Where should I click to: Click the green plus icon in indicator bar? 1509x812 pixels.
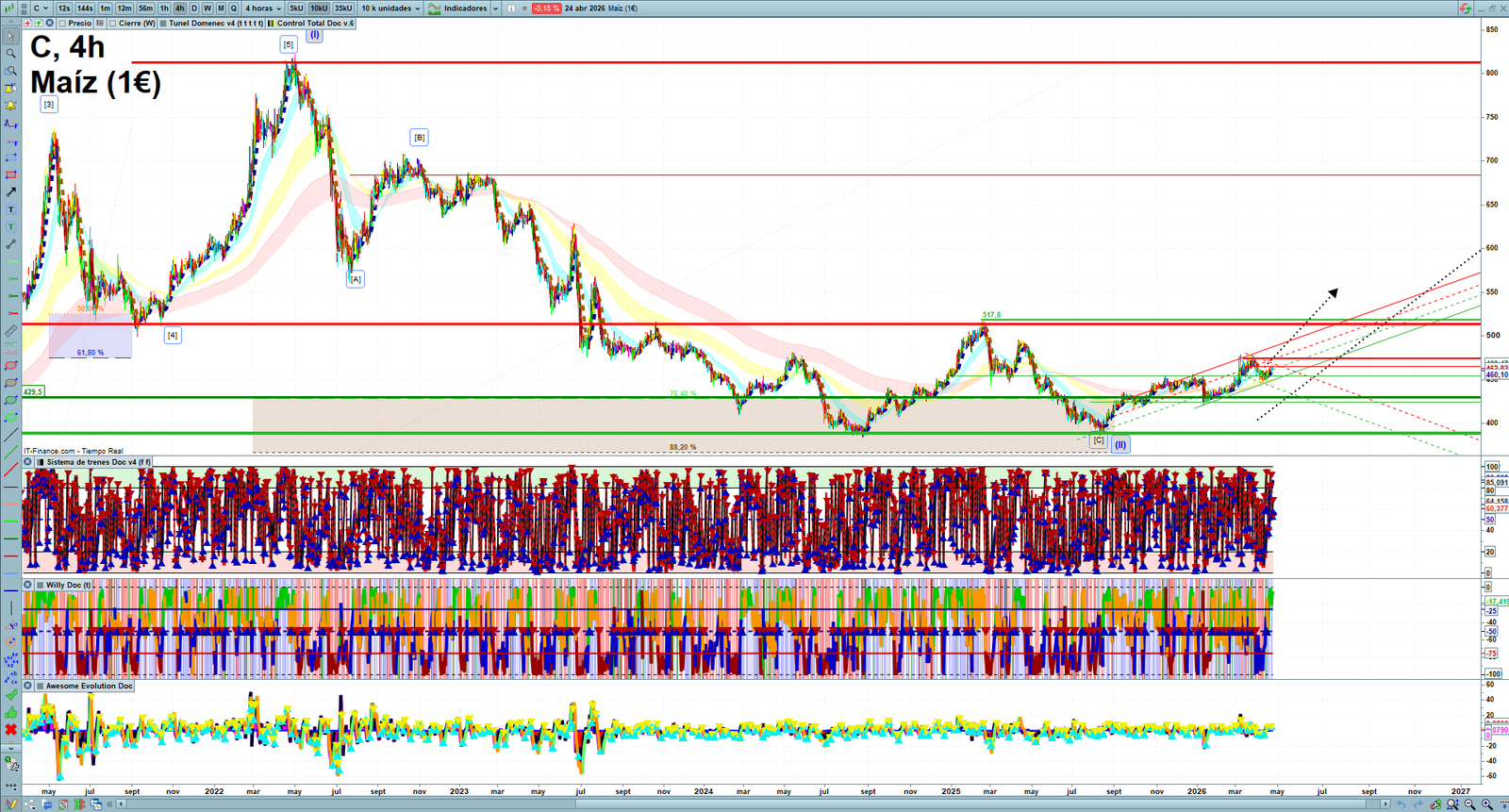tap(39, 24)
